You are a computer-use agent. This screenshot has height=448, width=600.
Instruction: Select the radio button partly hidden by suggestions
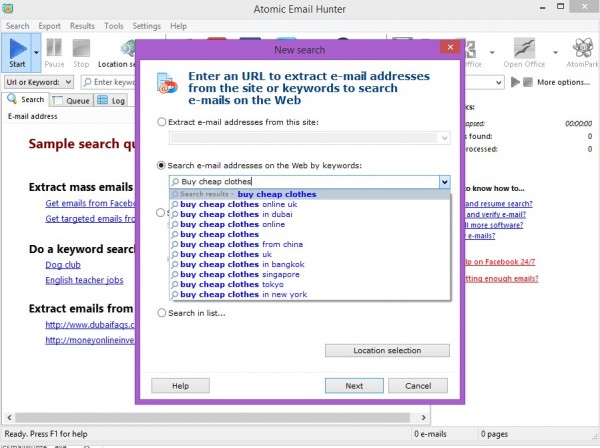point(161,213)
